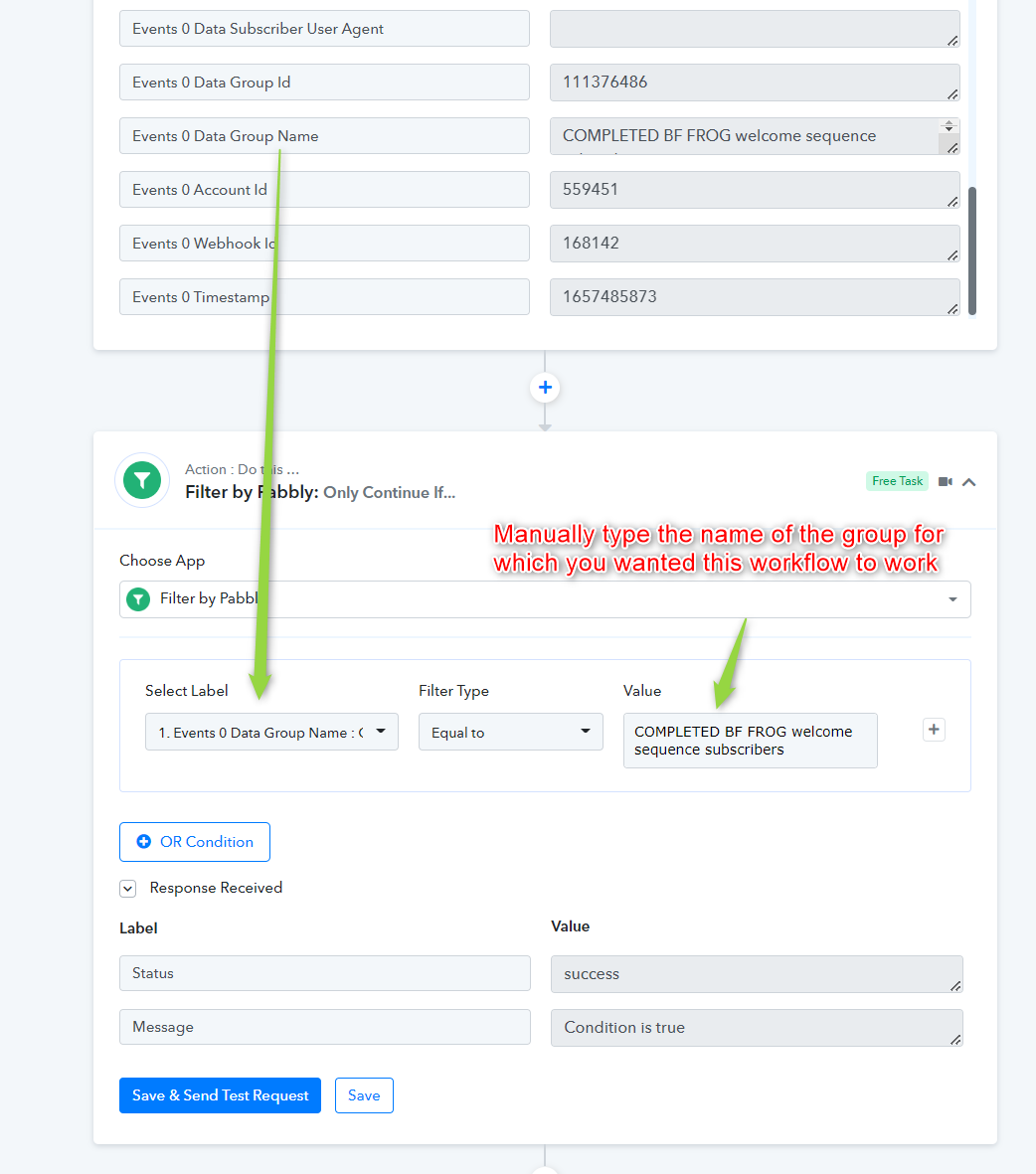This screenshot has width=1036, height=1174.
Task: Open the video tutorial camera icon
Action: 946,481
